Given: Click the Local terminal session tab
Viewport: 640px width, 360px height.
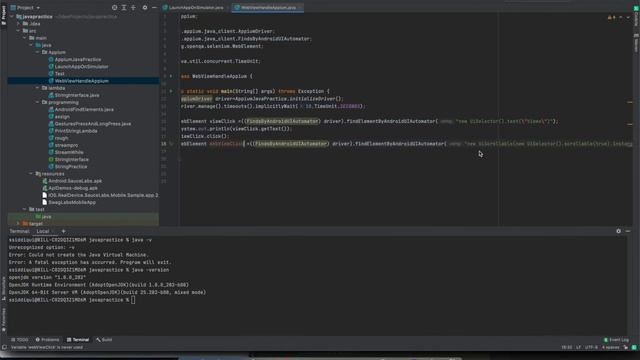Looking at the screenshot, I should 42,231.
